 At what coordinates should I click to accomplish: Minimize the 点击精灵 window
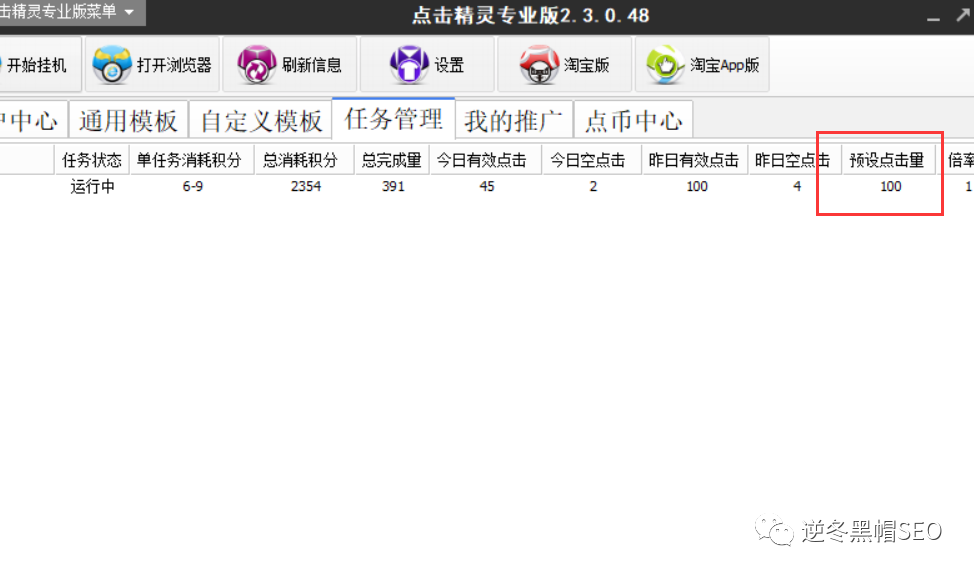933,19
